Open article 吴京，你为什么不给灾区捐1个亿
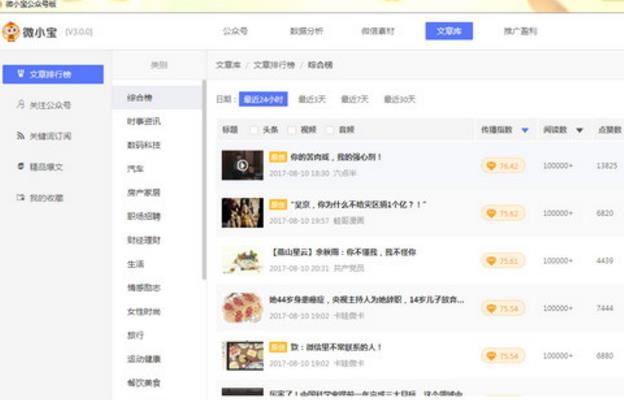The width and height of the screenshot is (624, 400). (358, 205)
